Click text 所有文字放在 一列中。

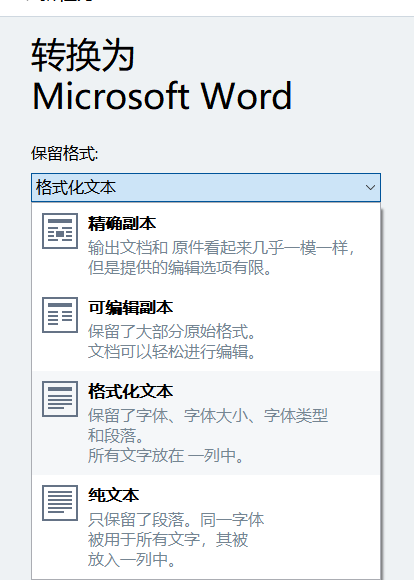click(166, 455)
